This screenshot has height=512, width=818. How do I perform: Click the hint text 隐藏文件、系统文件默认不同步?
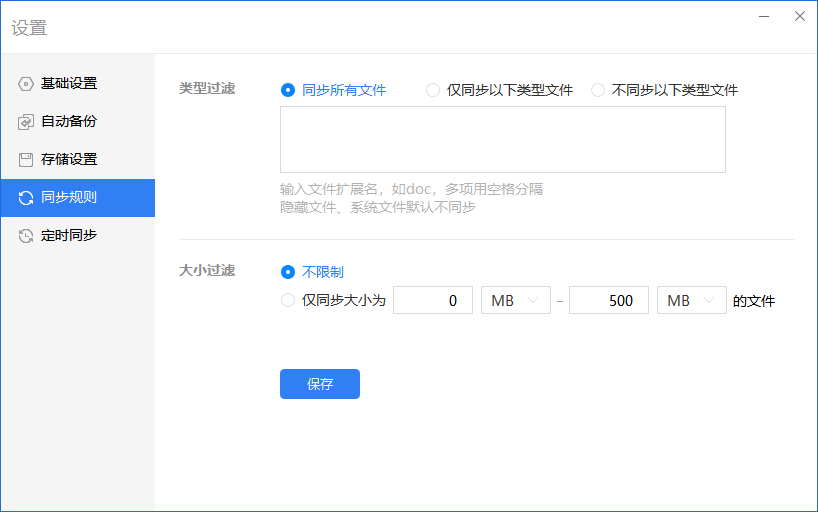[378, 207]
